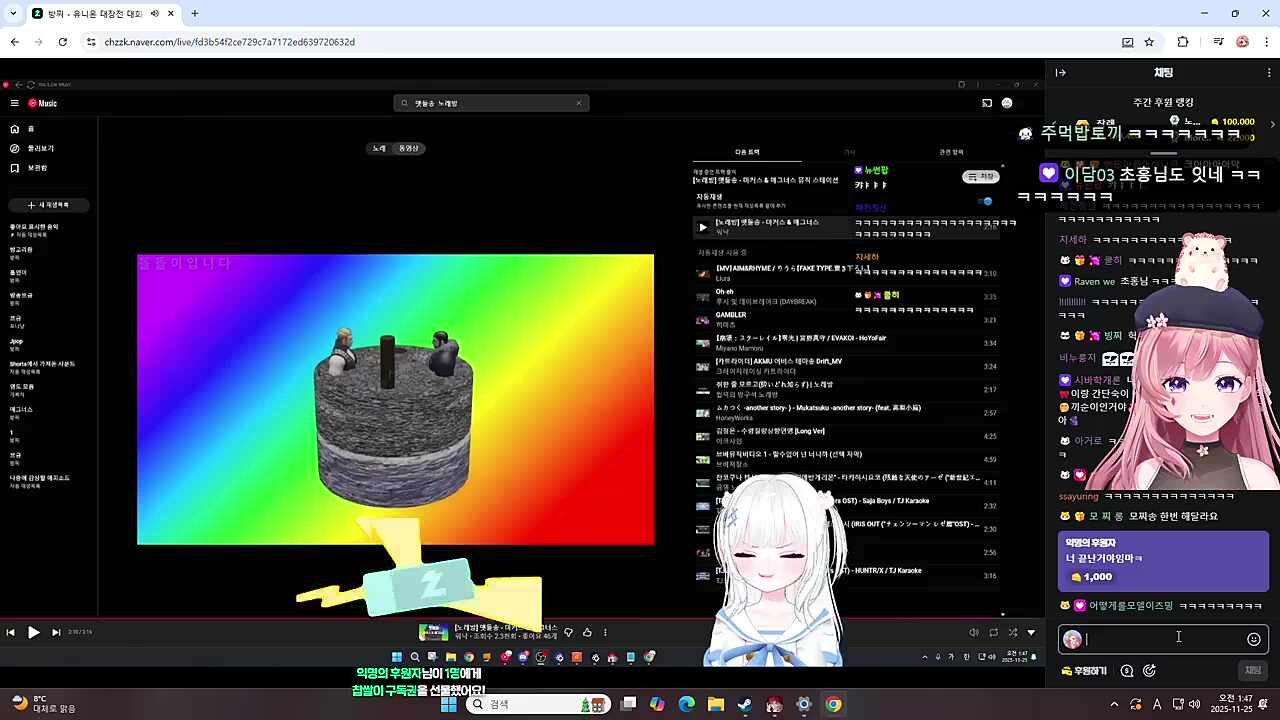Viewport: 1280px width, 720px height.
Task: Click the player volume icon
Action: [974, 632]
